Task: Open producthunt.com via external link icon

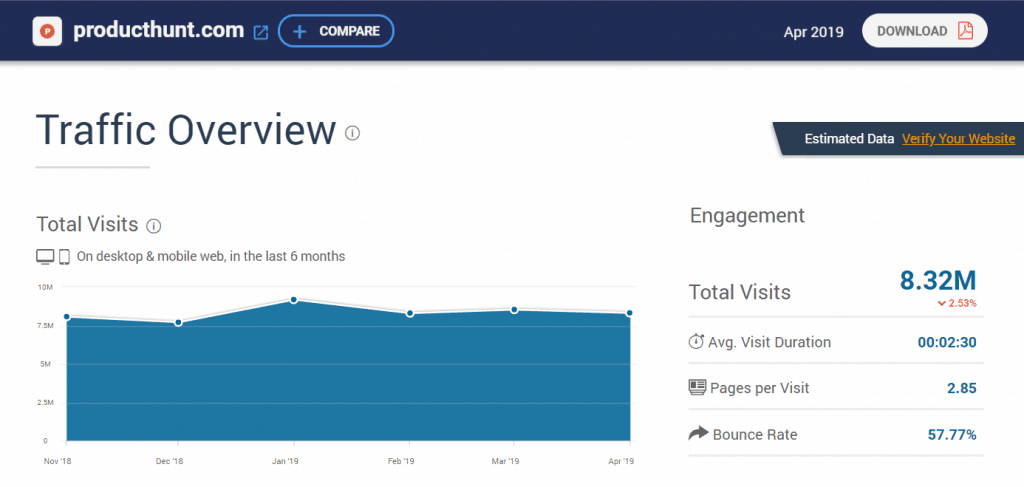Action: point(261,32)
